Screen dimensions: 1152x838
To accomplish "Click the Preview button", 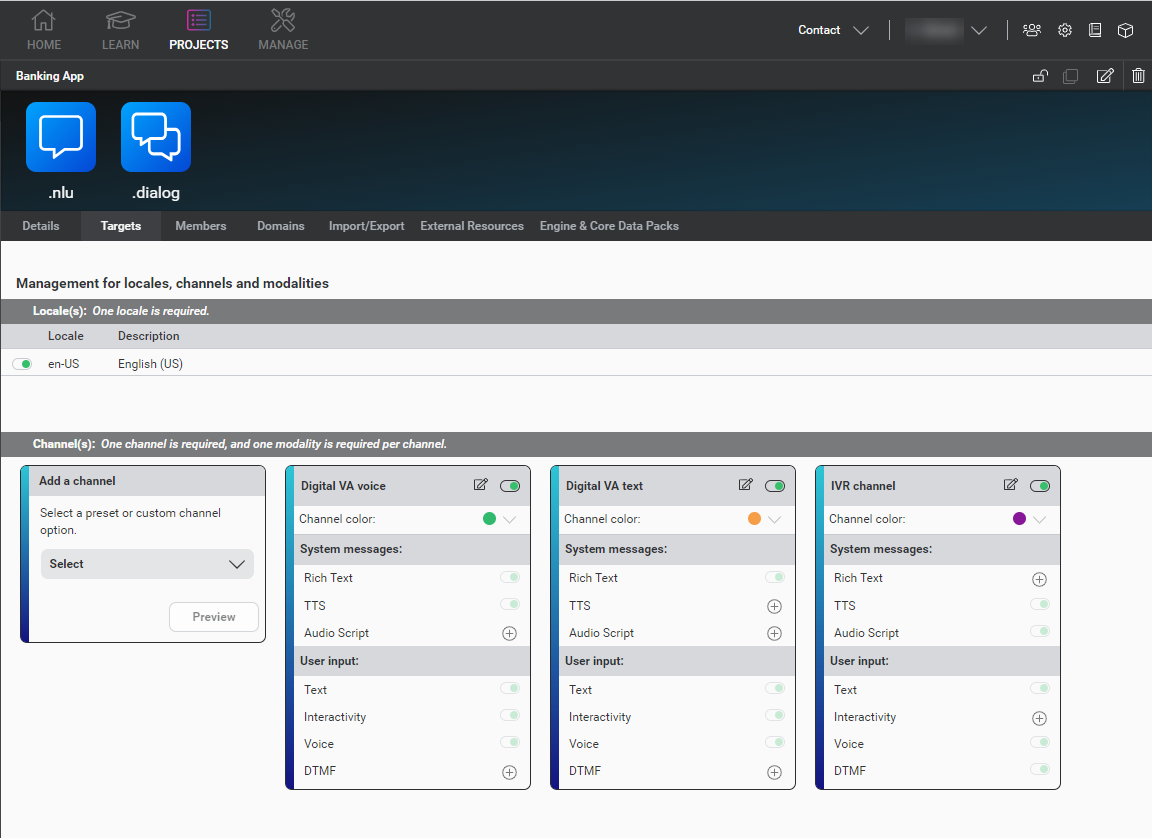I will (214, 617).
